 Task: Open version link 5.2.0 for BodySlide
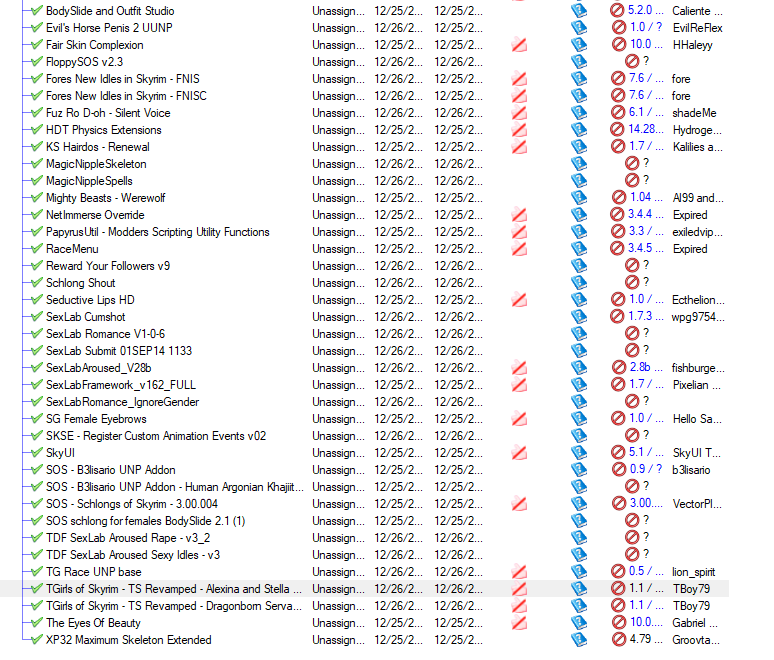pyautogui.click(x=645, y=10)
